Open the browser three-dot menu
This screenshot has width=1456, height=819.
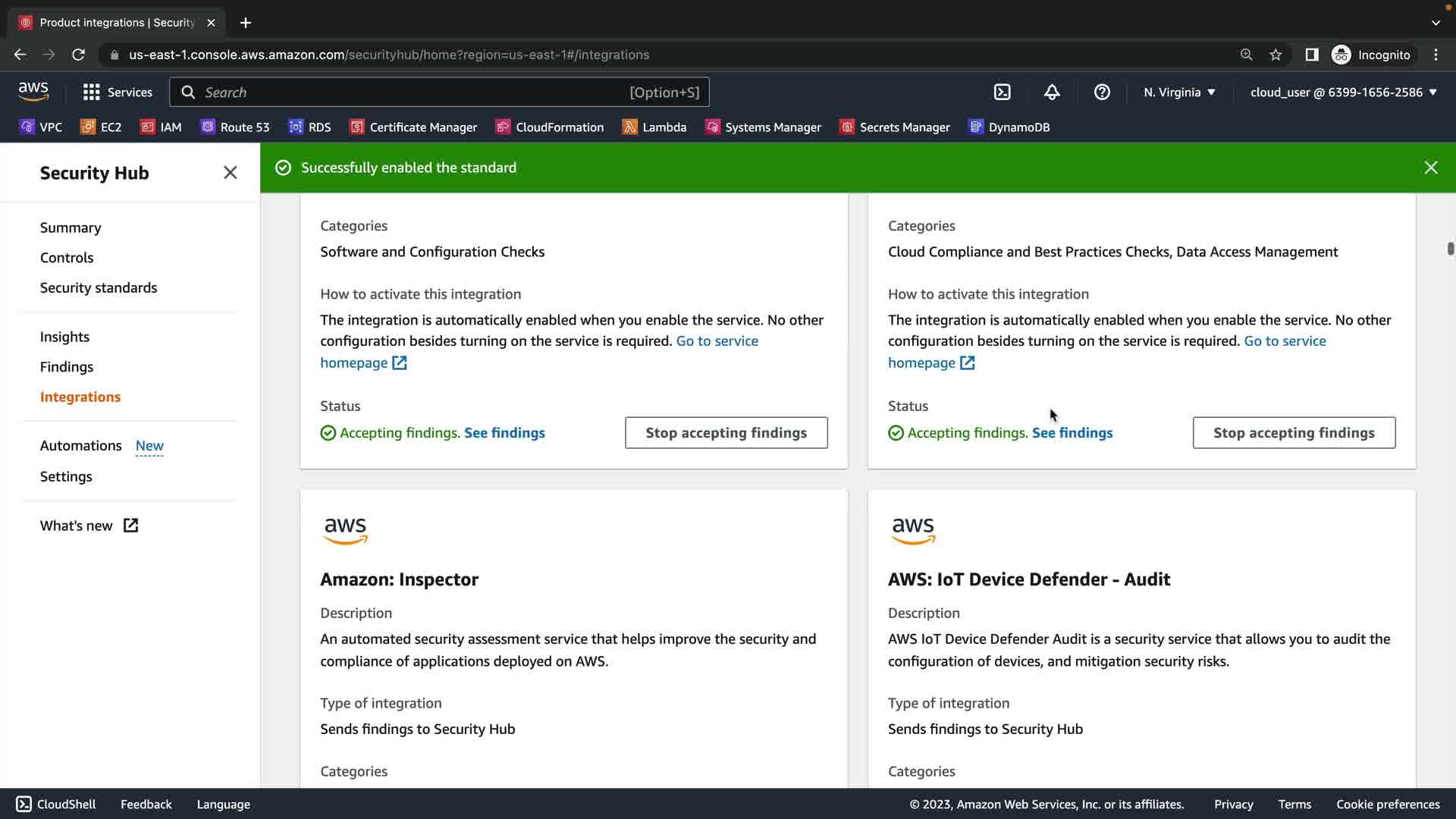(1436, 55)
